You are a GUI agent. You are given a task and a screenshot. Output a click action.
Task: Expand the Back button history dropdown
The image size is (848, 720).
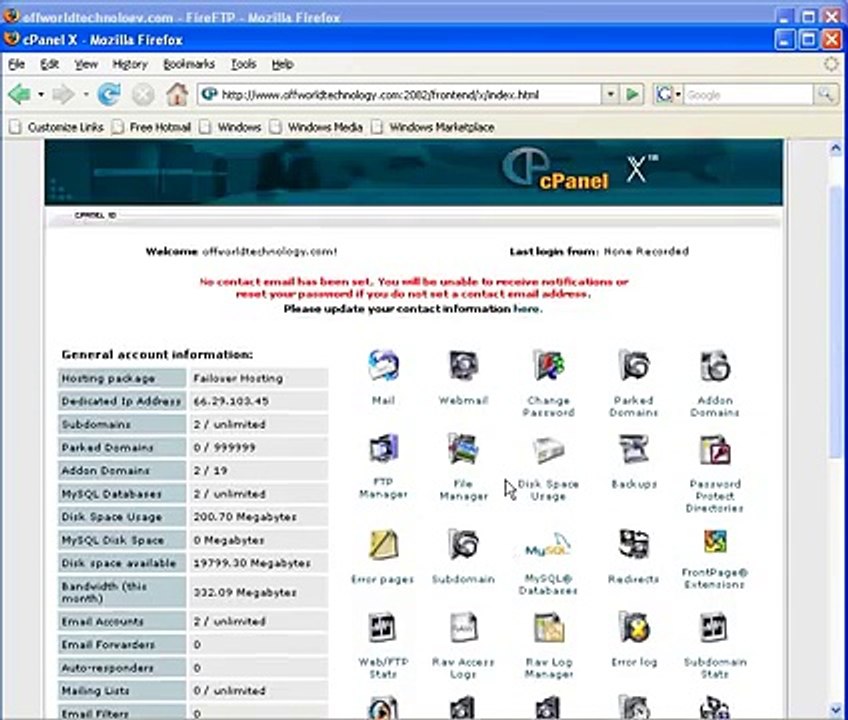coord(41,95)
